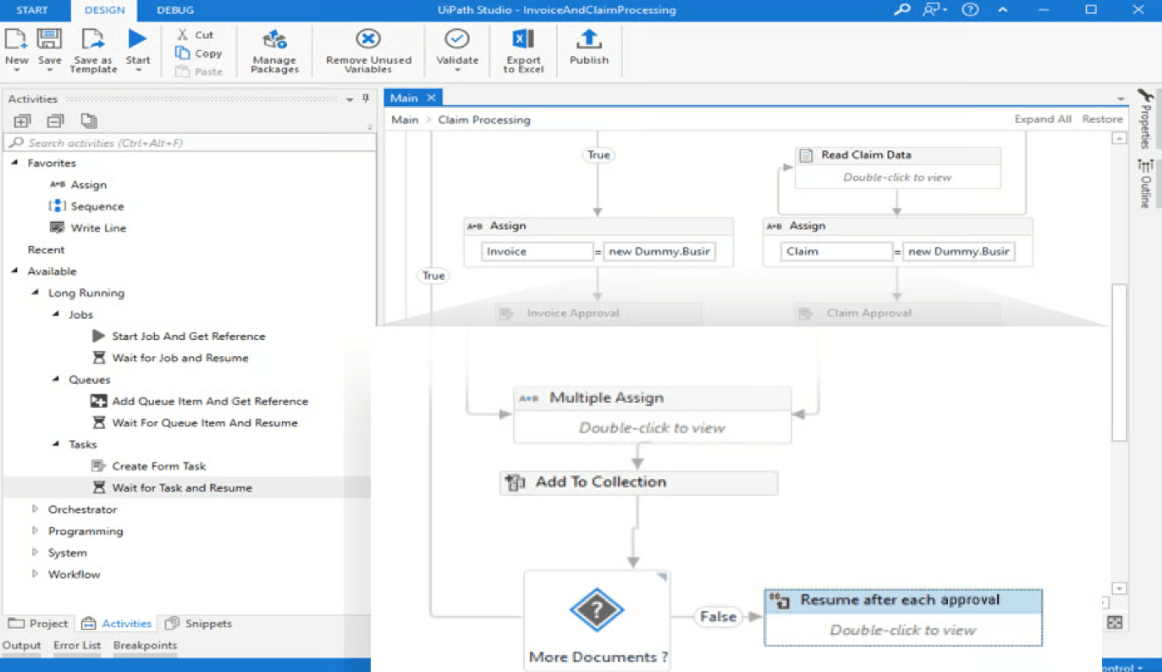Click Save as Template icon
This screenshot has width=1162, height=672.
[93, 40]
